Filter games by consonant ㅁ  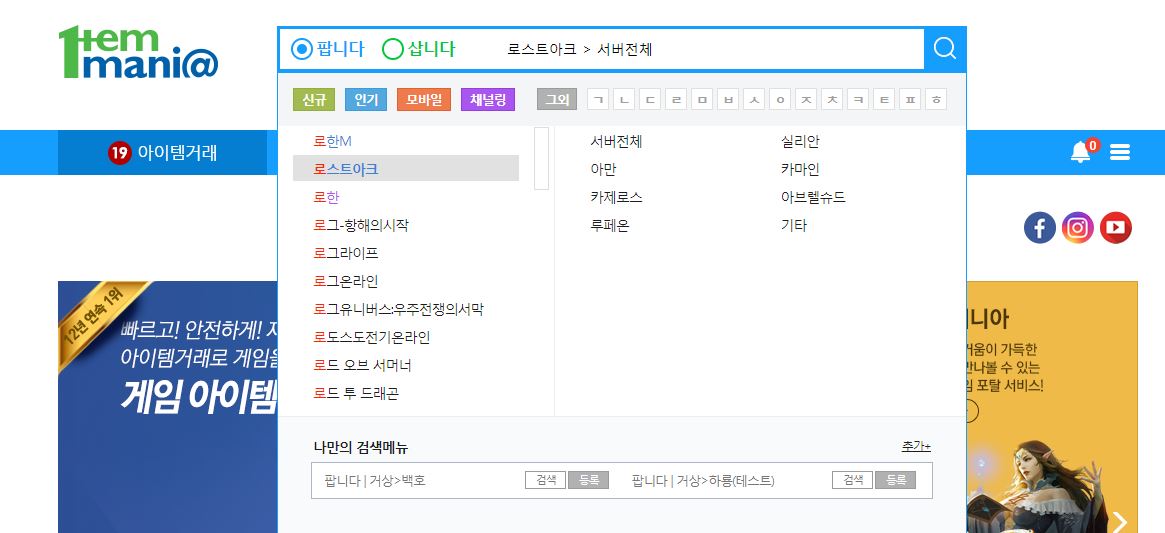tap(702, 100)
